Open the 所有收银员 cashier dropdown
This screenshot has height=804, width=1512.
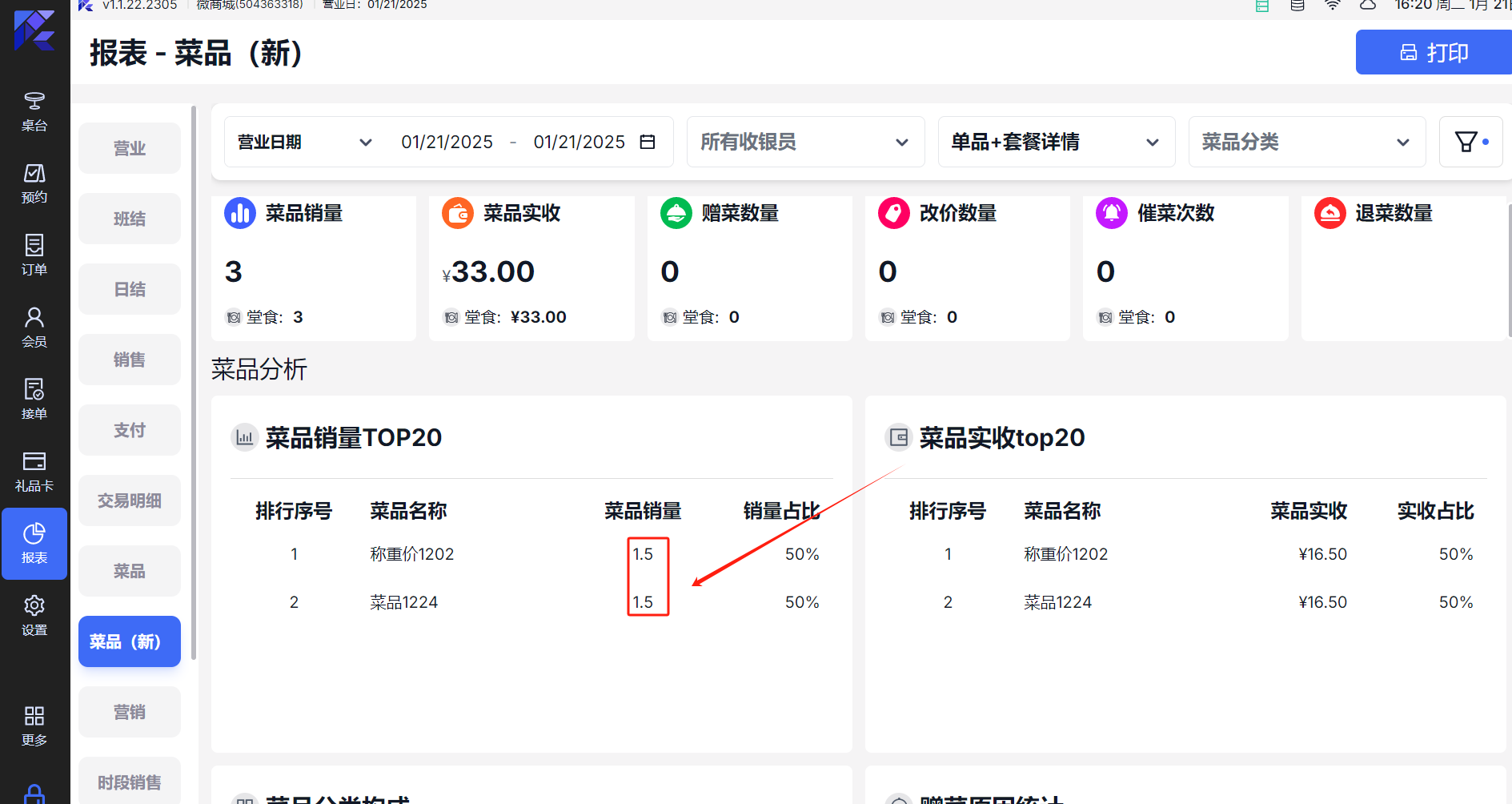coord(805,142)
